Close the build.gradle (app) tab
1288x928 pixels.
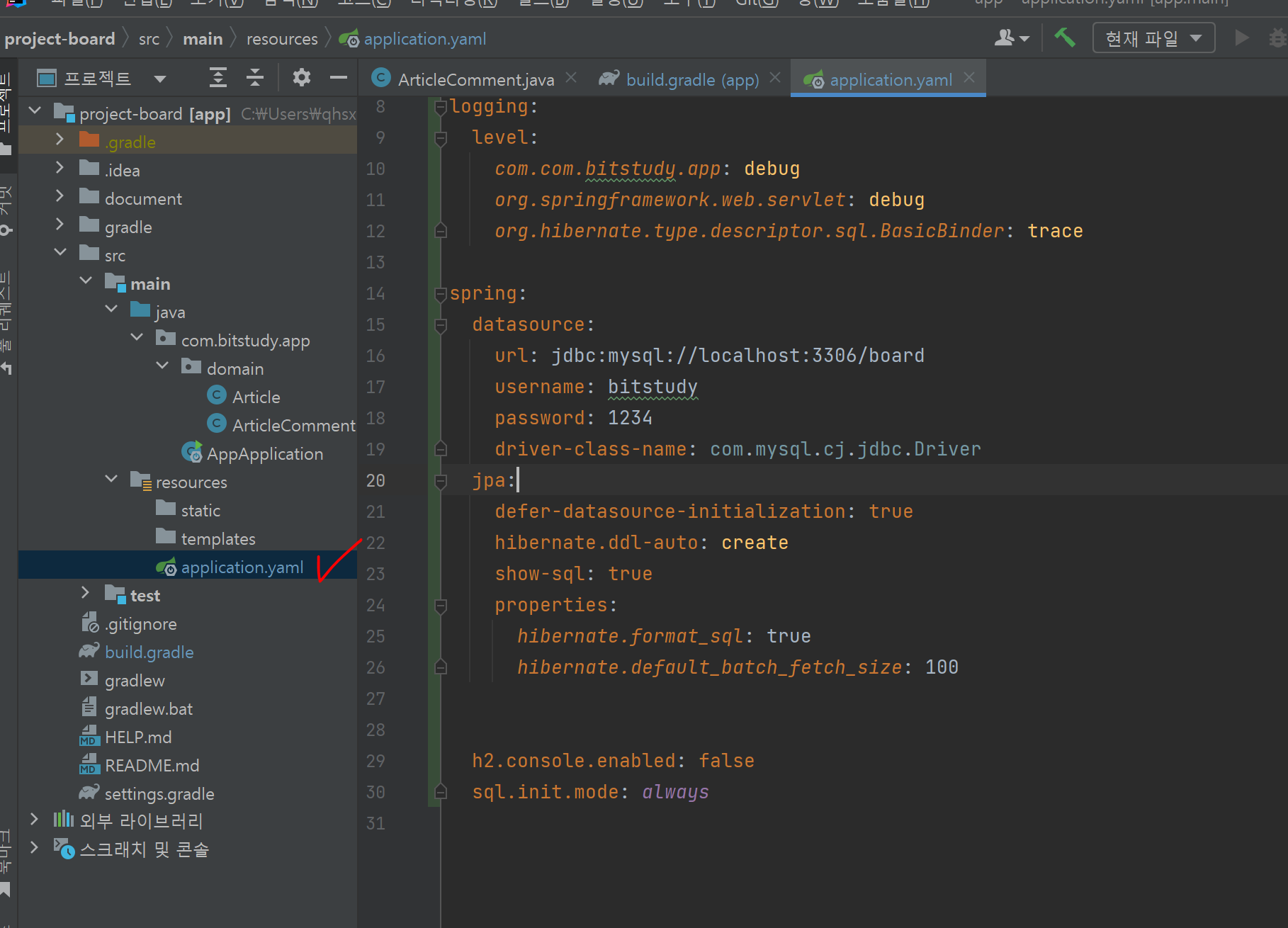[x=775, y=78]
